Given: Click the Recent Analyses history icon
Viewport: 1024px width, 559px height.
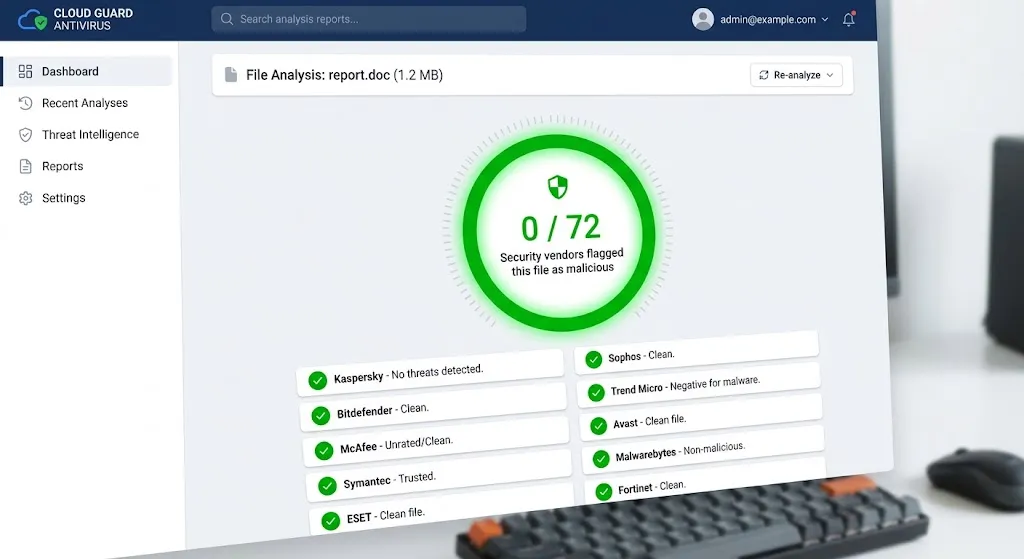Looking at the screenshot, I should click(25, 103).
